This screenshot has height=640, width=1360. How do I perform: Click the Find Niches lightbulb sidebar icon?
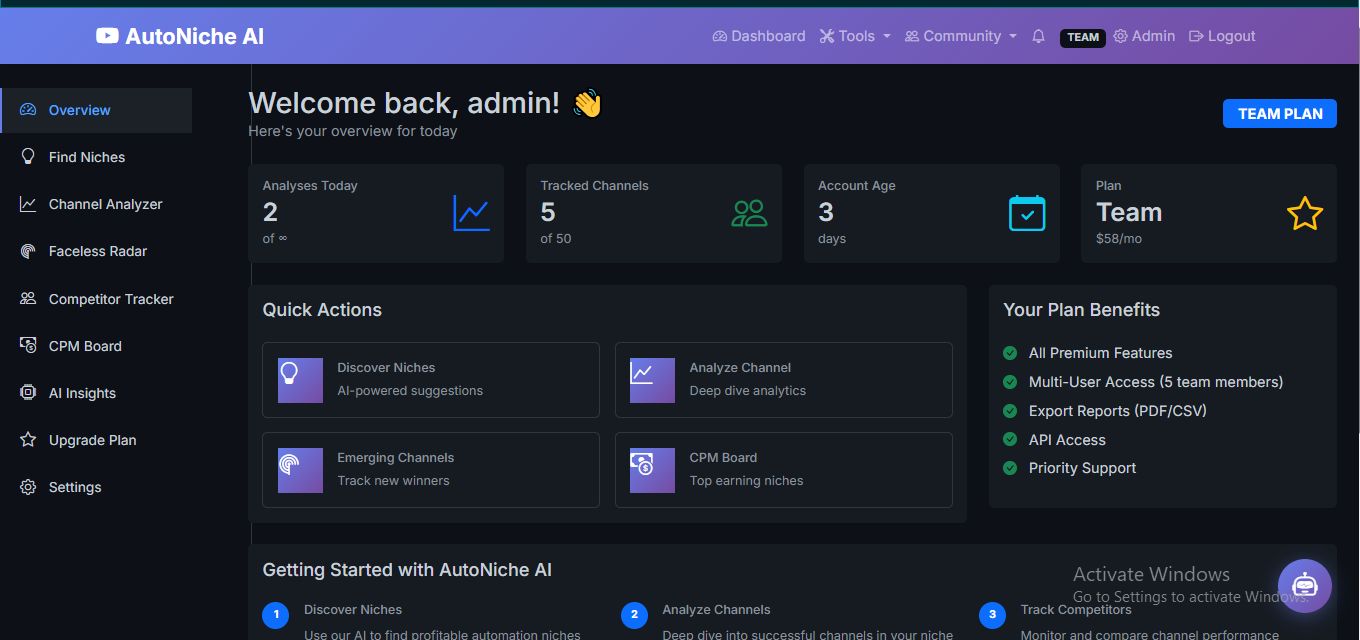pyautogui.click(x=28, y=157)
